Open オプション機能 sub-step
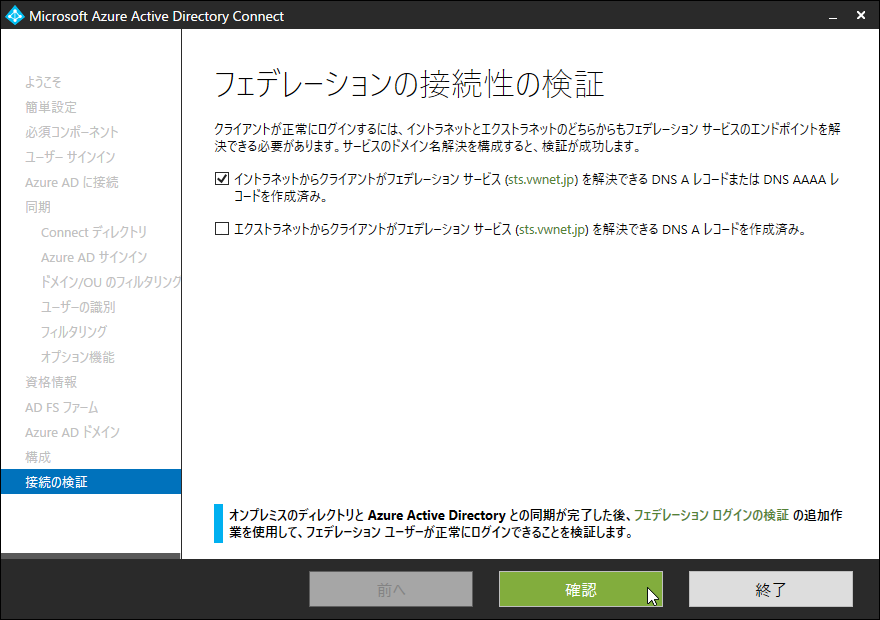 pyautogui.click(x=77, y=357)
